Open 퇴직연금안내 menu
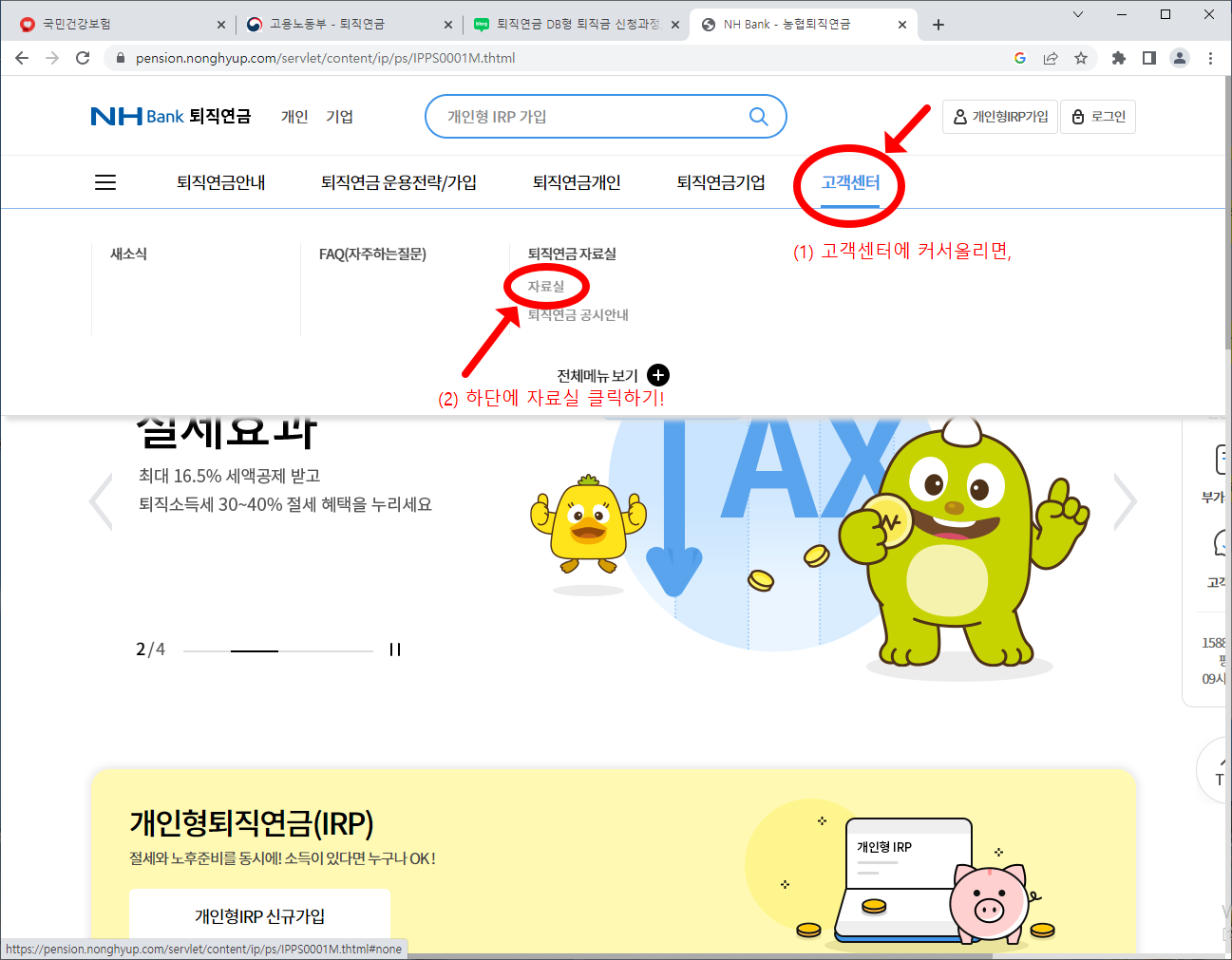Screen dimensions: 1232x960 coord(220,182)
